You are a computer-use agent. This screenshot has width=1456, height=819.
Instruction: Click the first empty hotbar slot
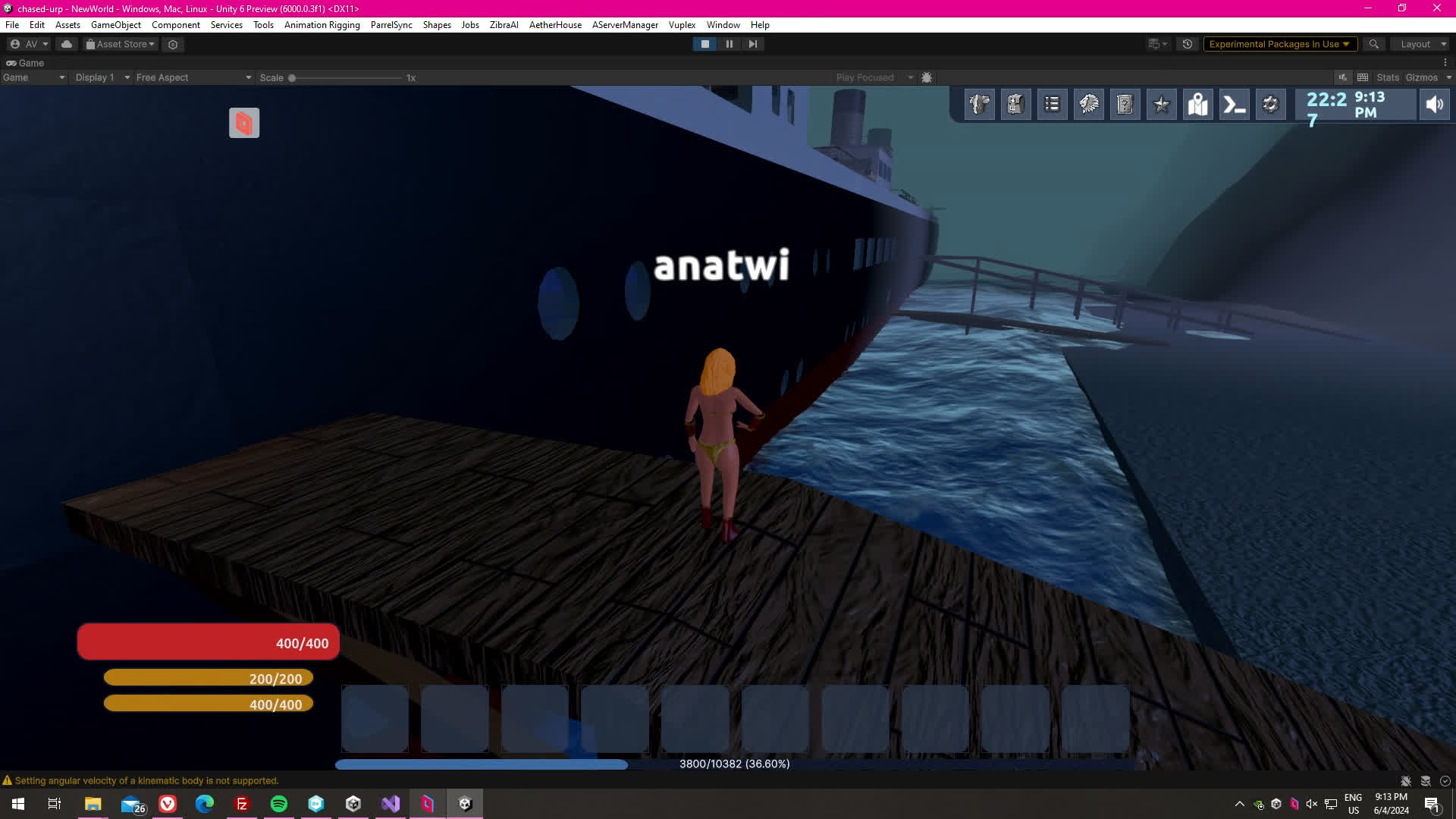tap(375, 719)
